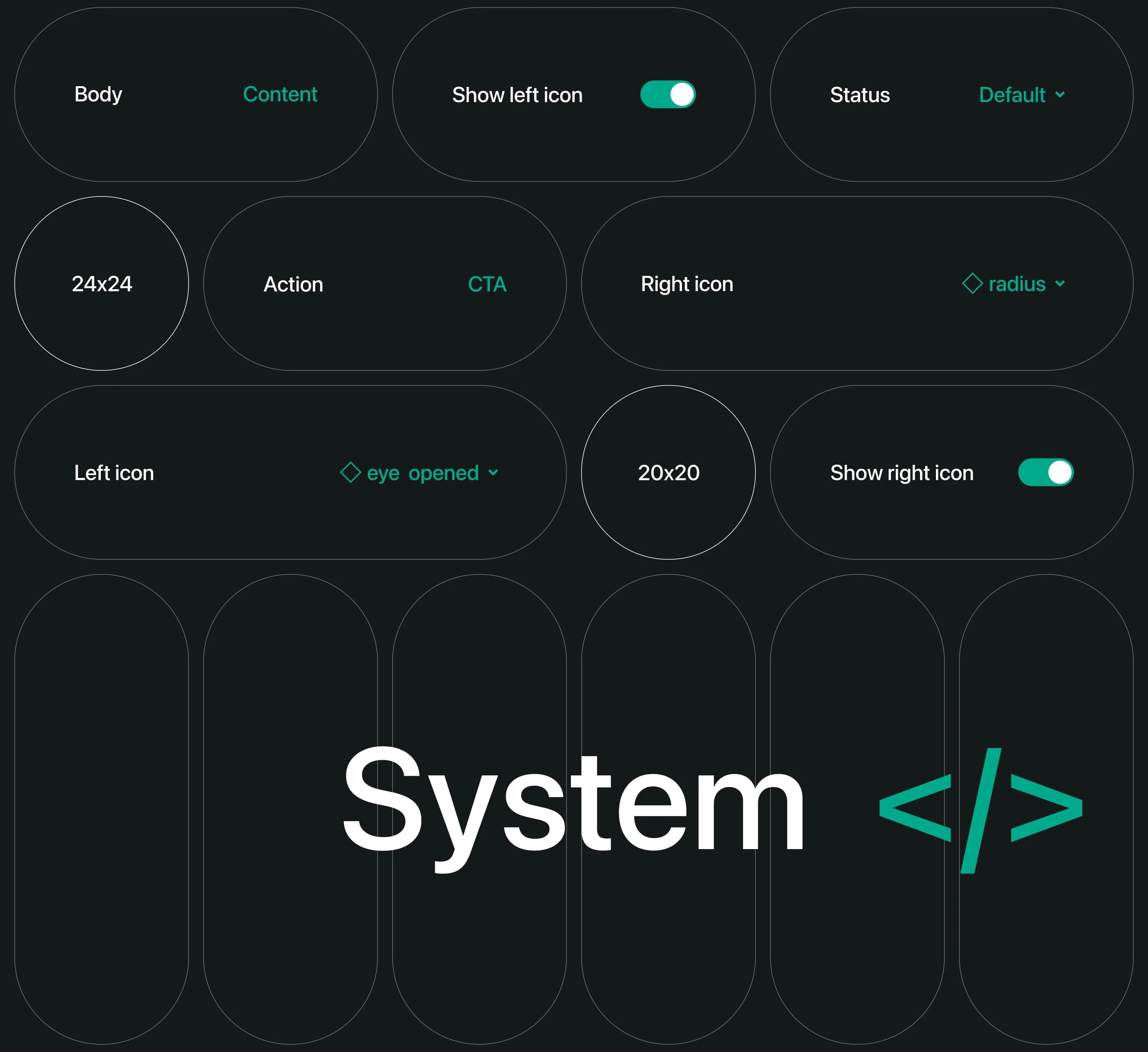Viewport: 1148px width, 1052px height.
Task: Click the chevron after eye opened
Action: (493, 472)
